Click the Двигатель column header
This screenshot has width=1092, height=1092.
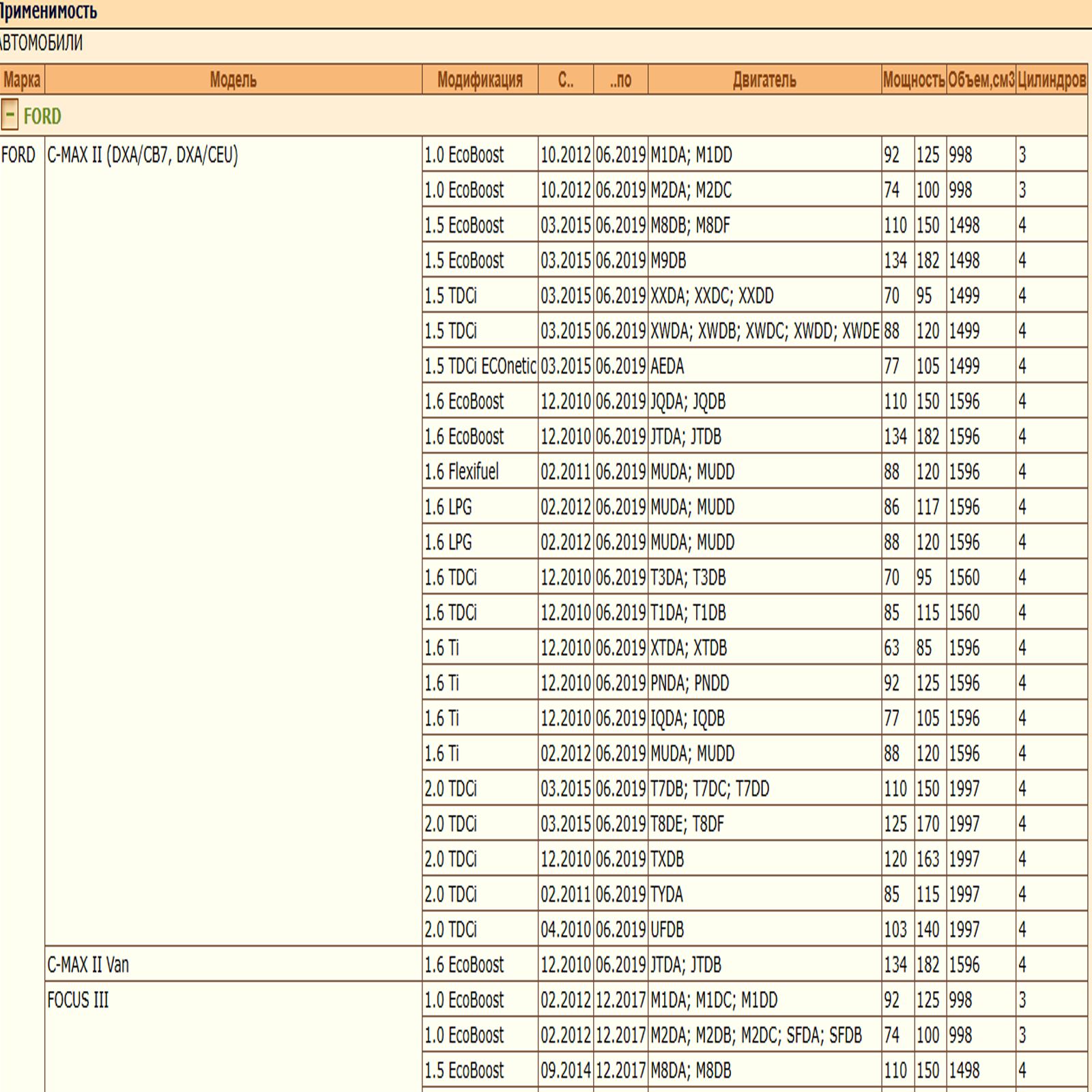click(764, 80)
